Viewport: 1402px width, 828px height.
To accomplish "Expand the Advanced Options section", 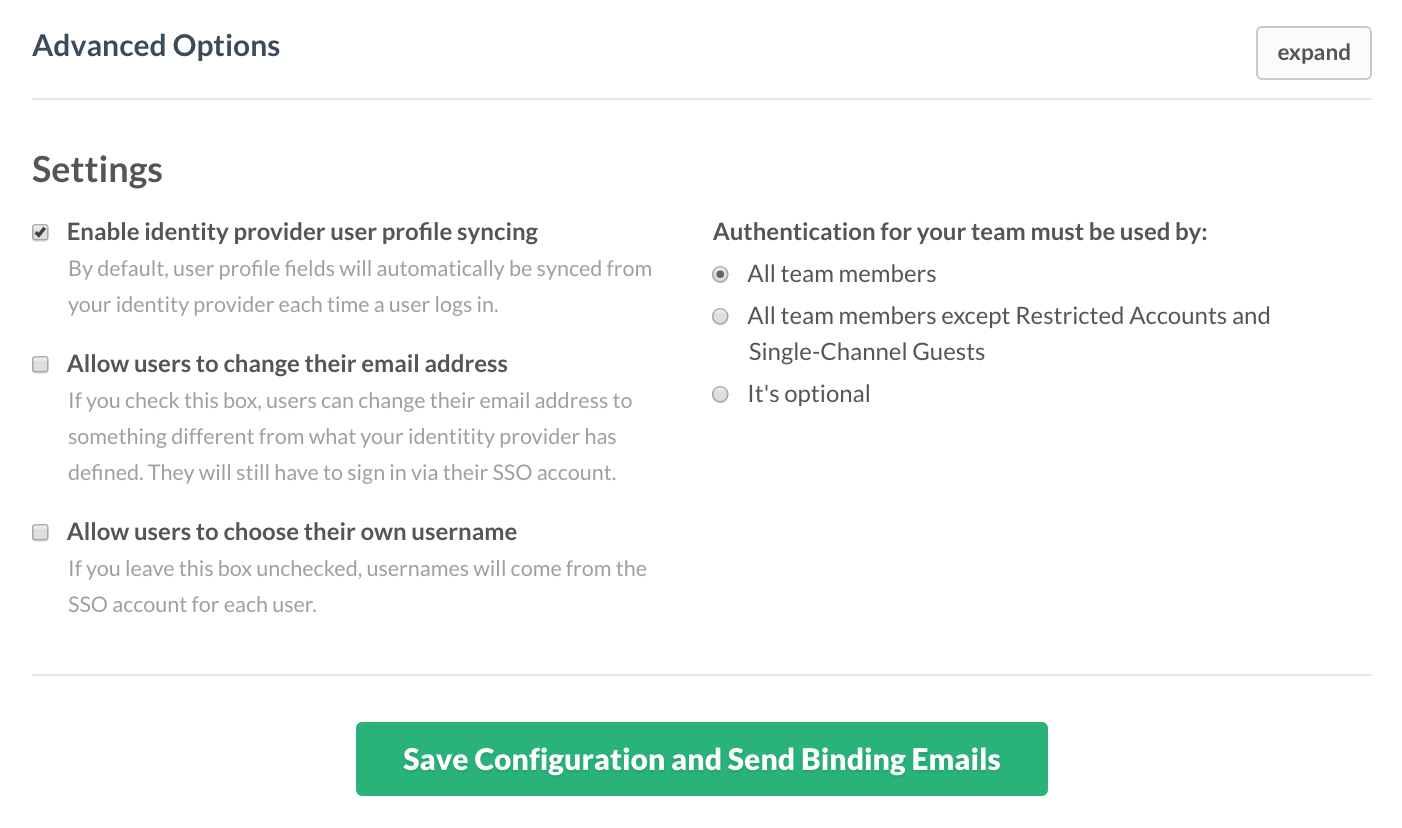I will 1313,52.
